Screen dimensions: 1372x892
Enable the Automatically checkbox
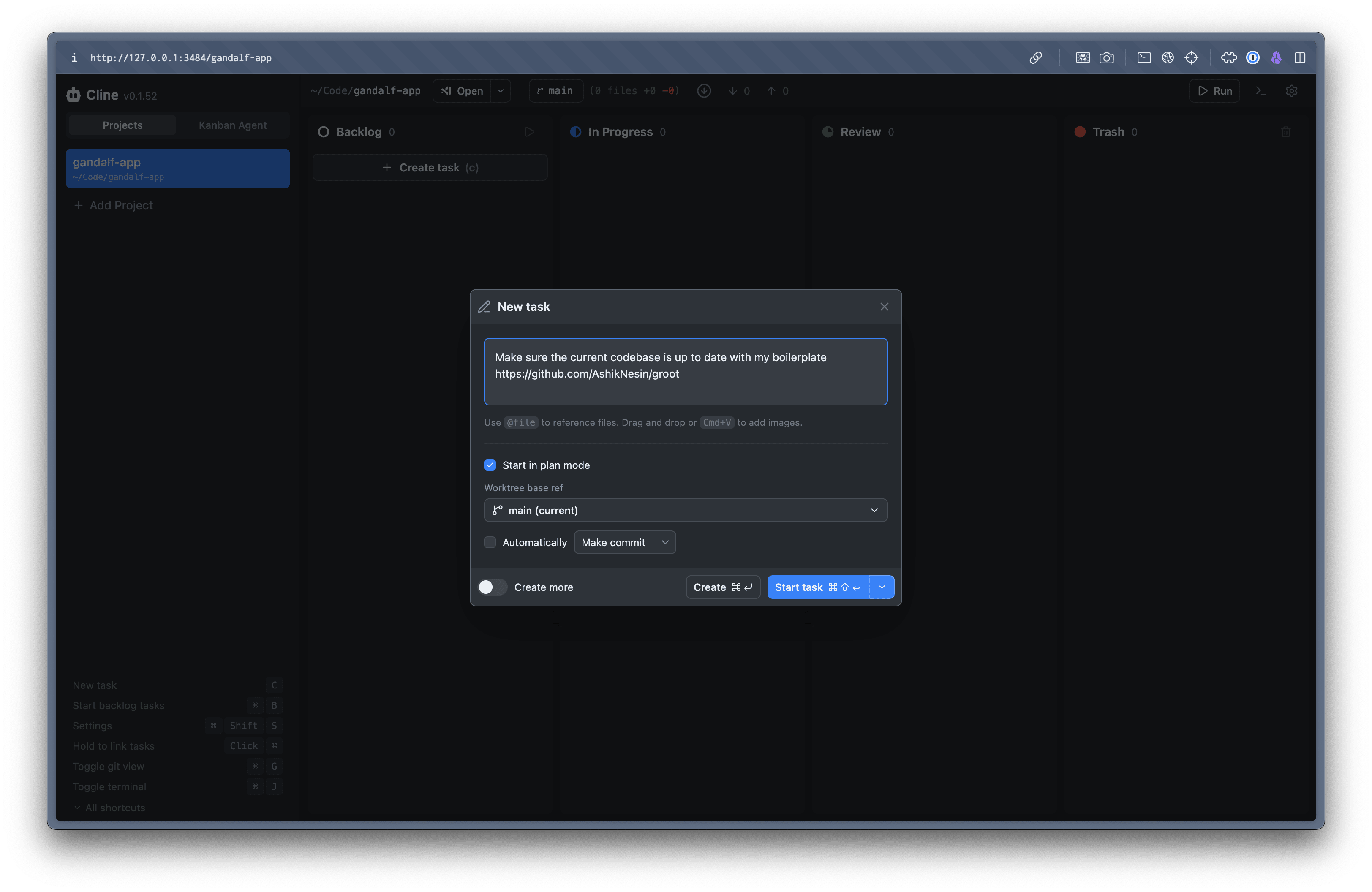pyautogui.click(x=490, y=542)
